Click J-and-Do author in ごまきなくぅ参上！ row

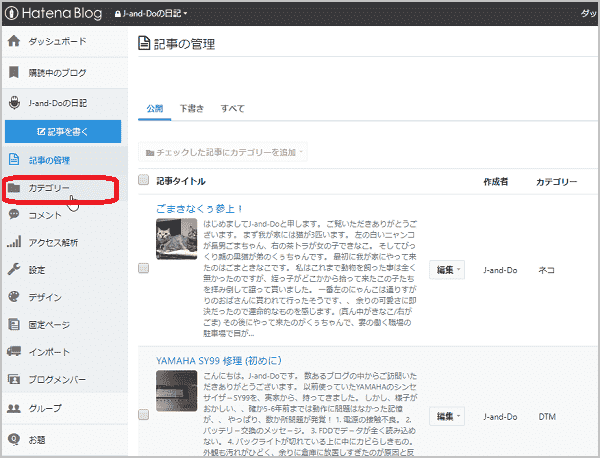pyautogui.click(x=500, y=270)
